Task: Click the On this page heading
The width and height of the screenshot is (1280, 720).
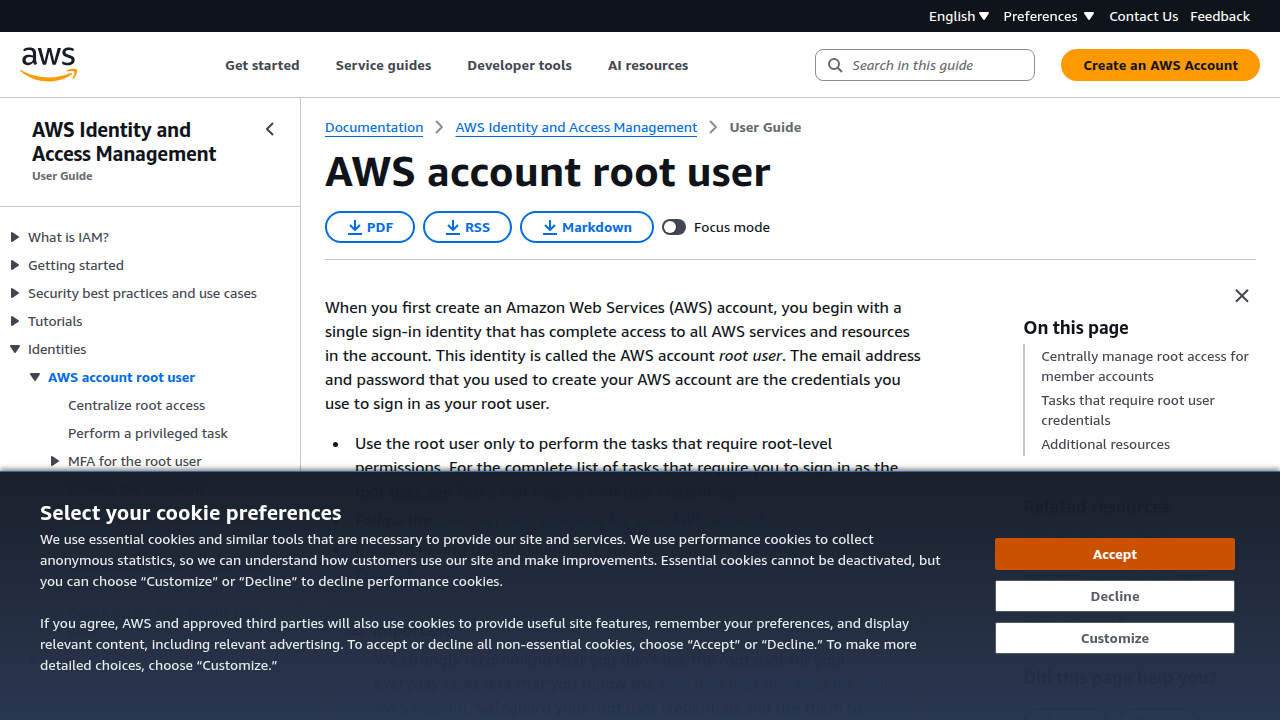Action: pyautogui.click(x=1076, y=327)
